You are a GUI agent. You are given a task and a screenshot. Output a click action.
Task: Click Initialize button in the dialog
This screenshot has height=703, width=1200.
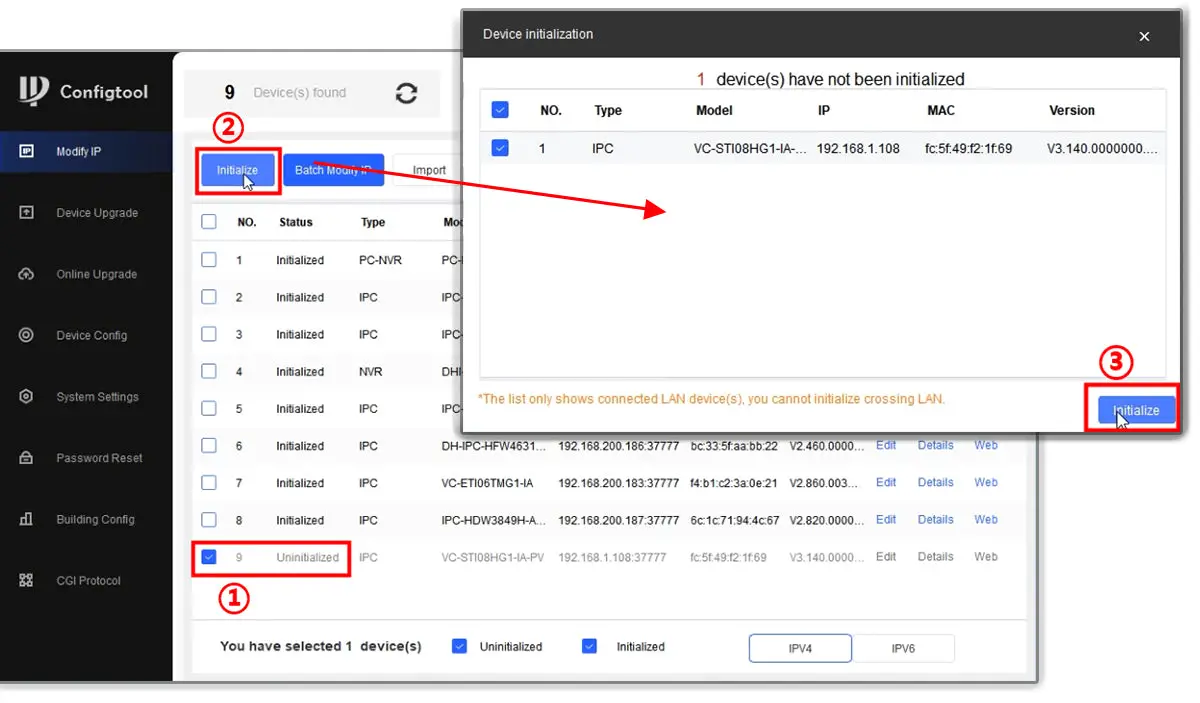(1137, 410)
